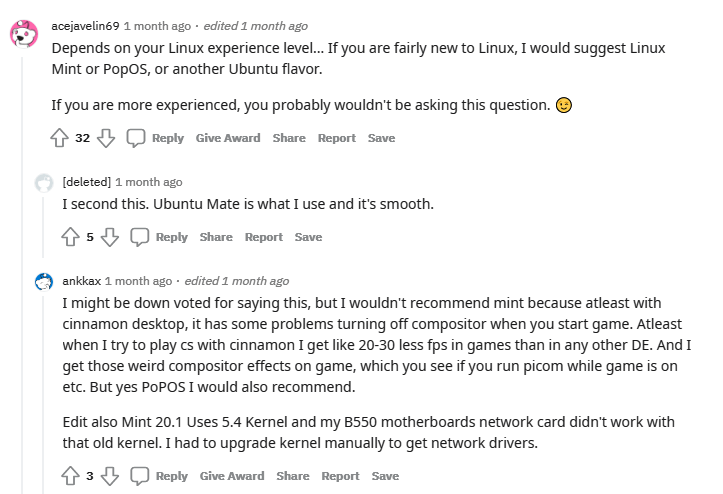Image resolution: width=723 pixels, height=494 pixels.
Task: Open acejavelin69's avatar profile picture
Action: [x=24, y=35]
